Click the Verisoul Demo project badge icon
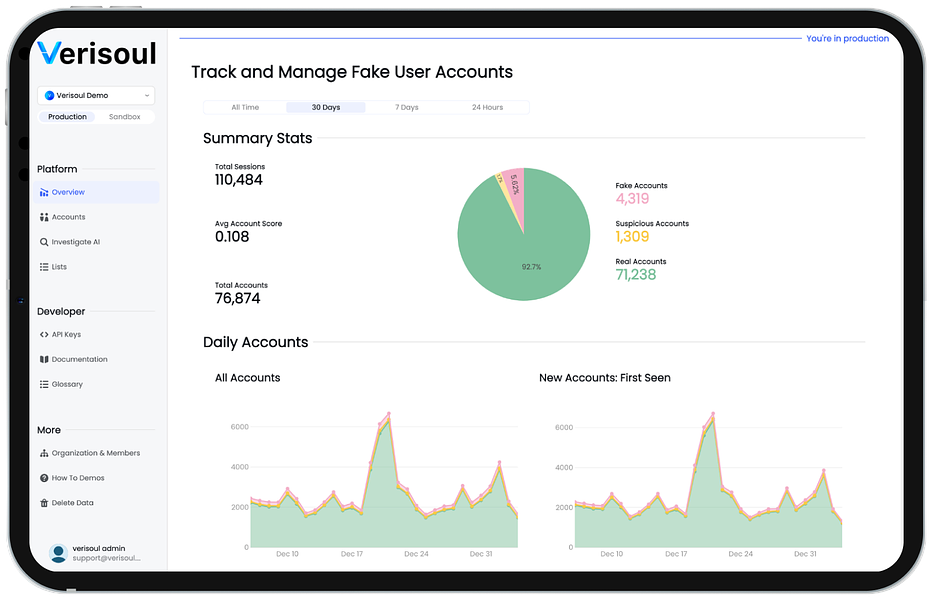Image resolution: width=933 pixels, height=600 pixels. 49,96
